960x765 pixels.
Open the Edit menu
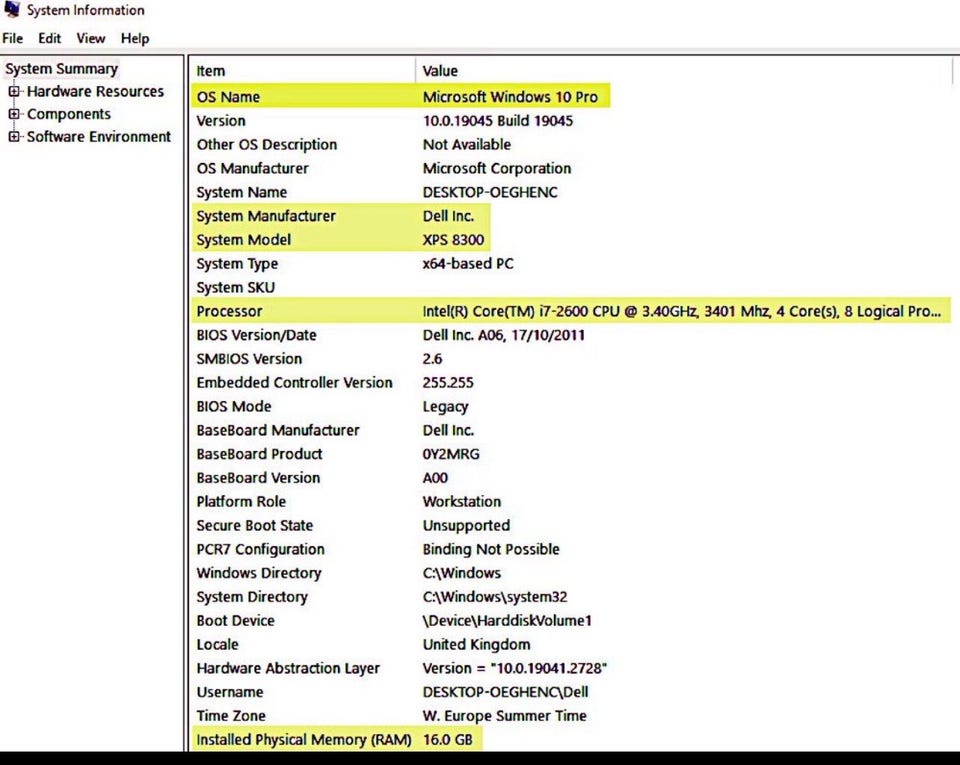pos(50,38)
